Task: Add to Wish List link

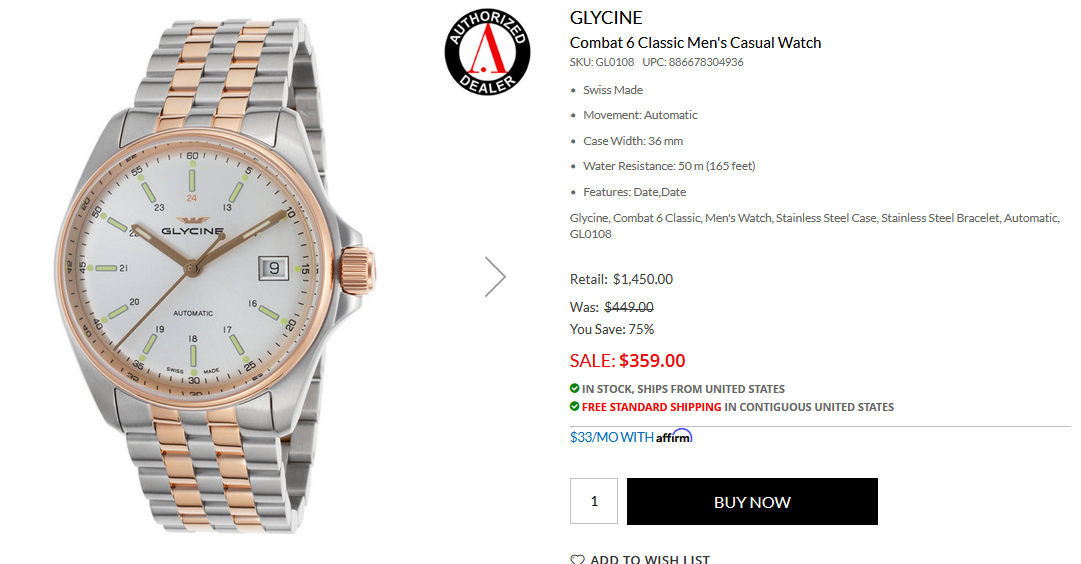Action: pyautogui.click(x=640, y=559)
